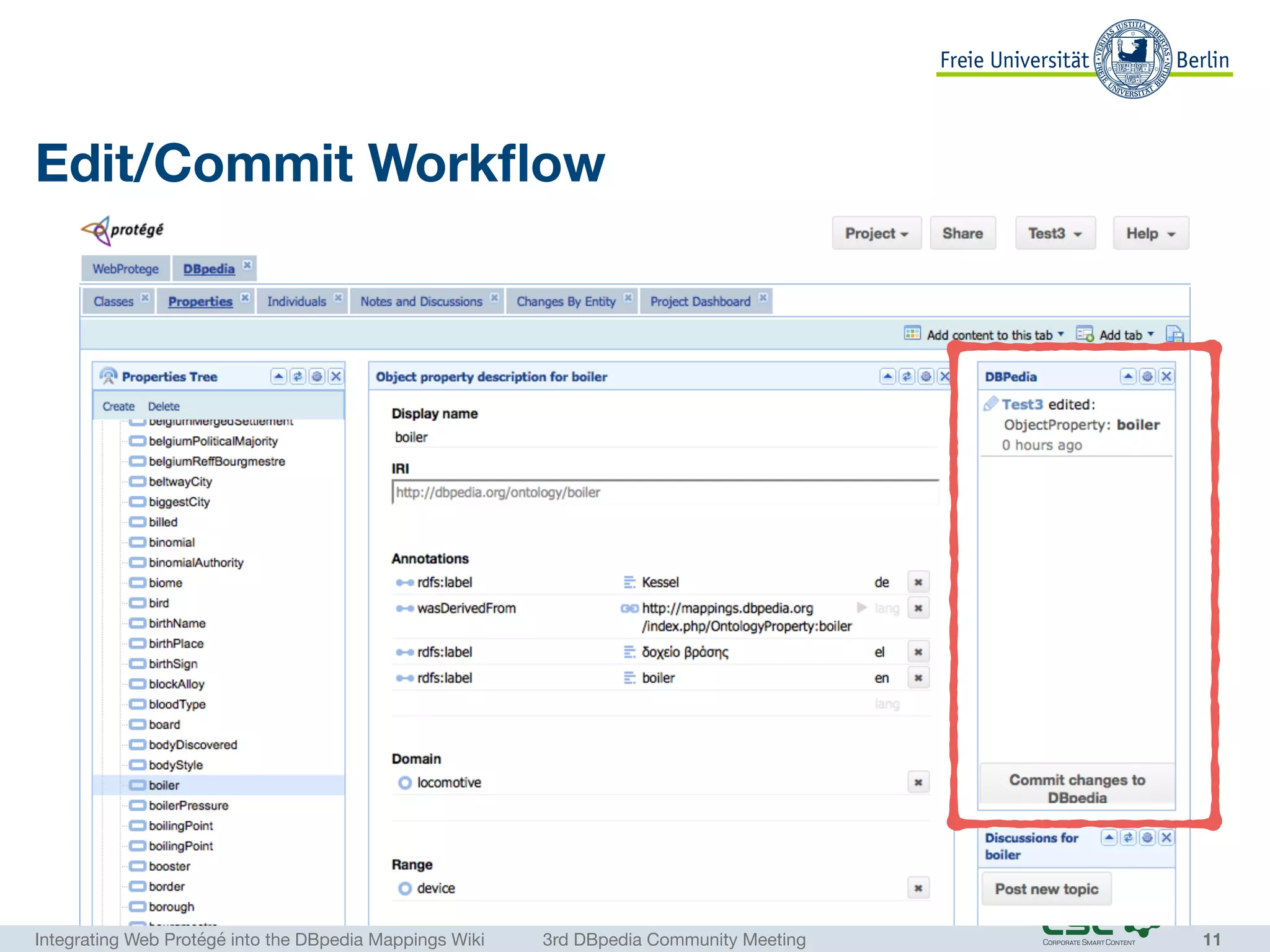Remove locomotive from Domain
1270x952 pixels.
click(x=918, y=783)
